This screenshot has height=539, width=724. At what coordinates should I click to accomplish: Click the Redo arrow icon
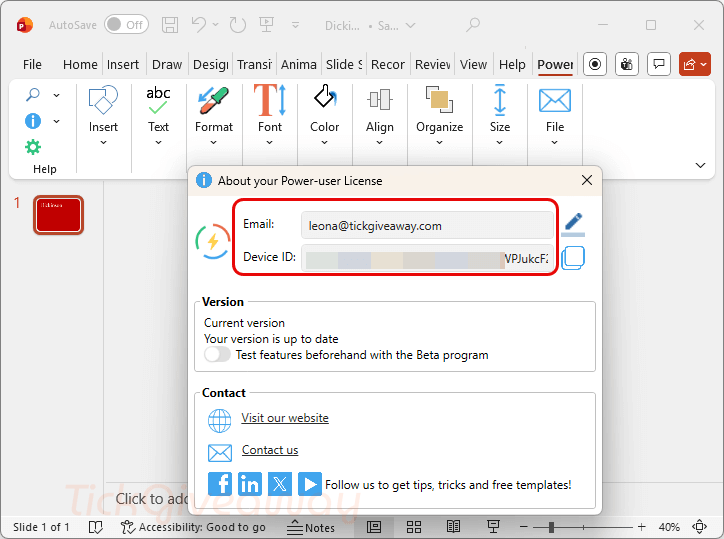point(238,25)
